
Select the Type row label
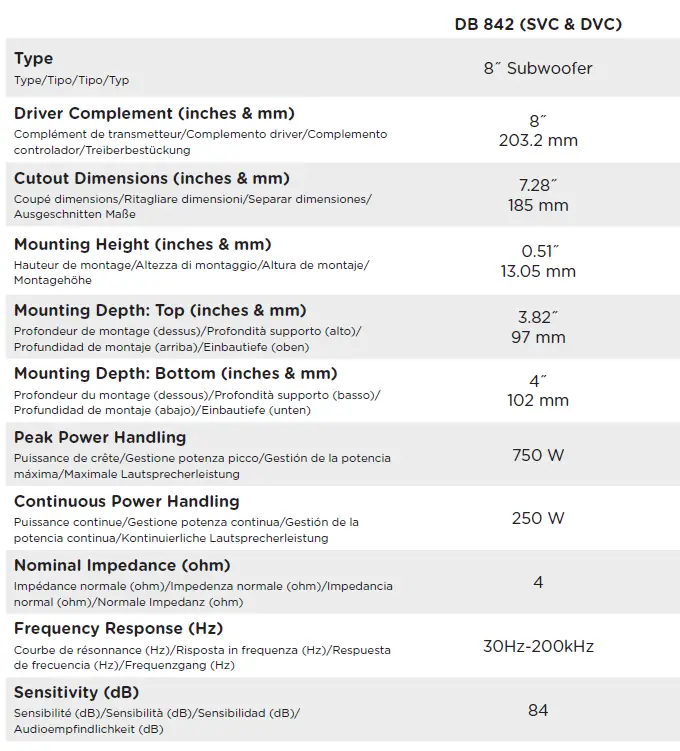[34, 59]
